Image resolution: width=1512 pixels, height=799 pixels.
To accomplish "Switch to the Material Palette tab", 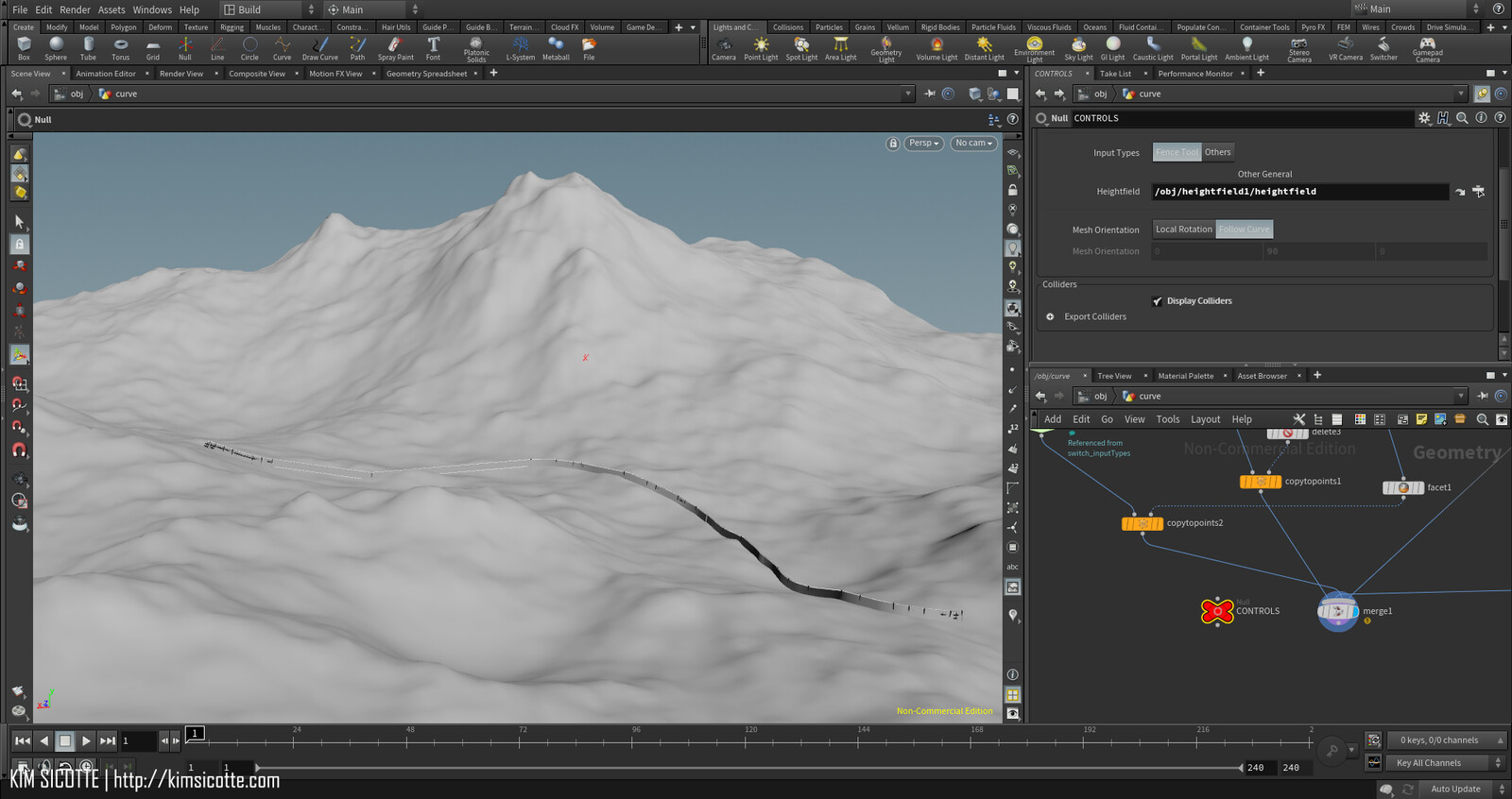I will click(1185, 376).
